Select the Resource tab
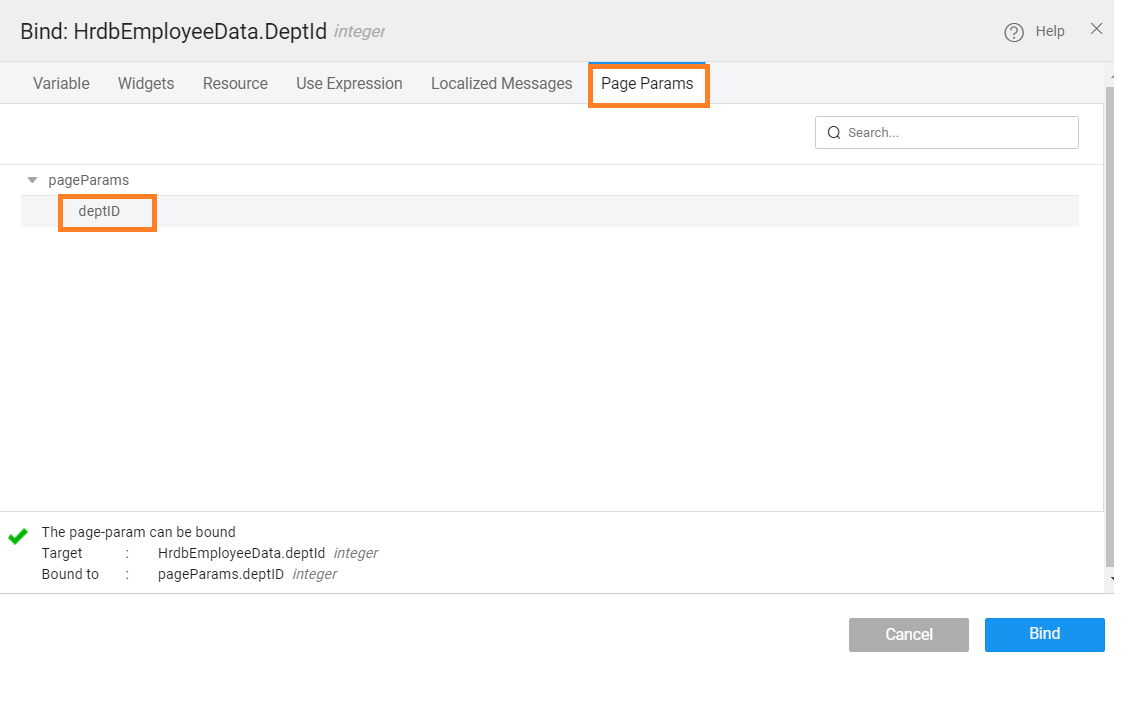 pyautogui.click(x=235, y=84)
